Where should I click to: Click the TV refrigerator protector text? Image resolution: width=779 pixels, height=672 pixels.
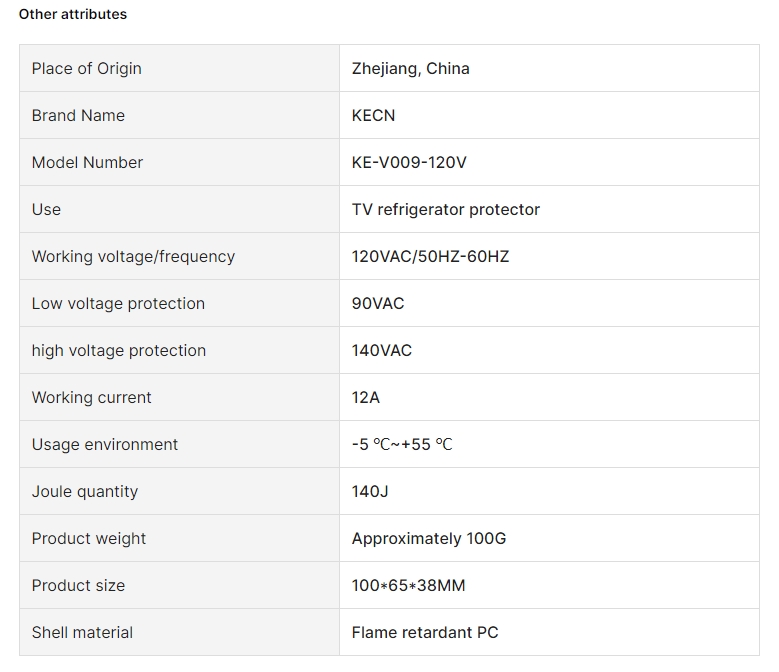click(446, 210)
